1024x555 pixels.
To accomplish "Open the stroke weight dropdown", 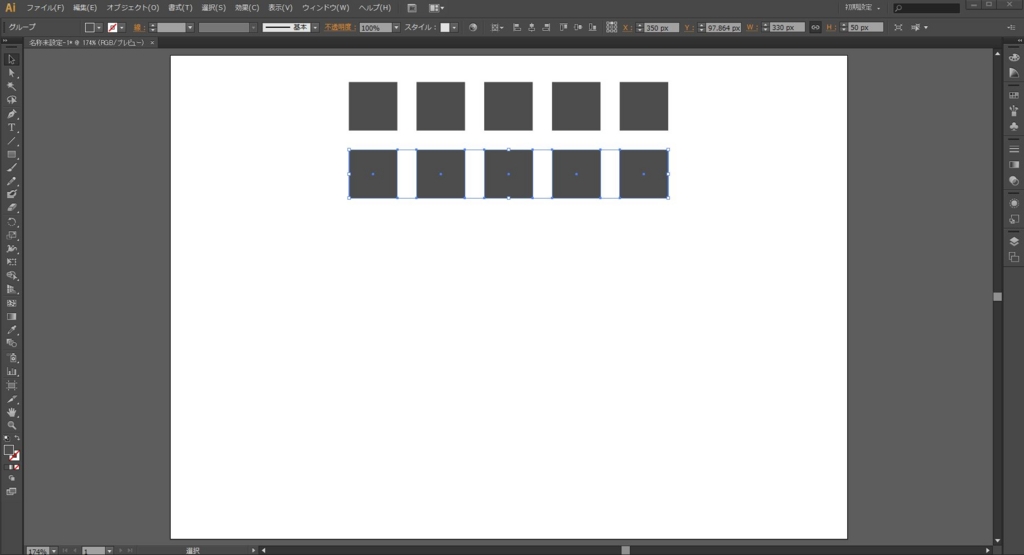I will coord(190,27).
